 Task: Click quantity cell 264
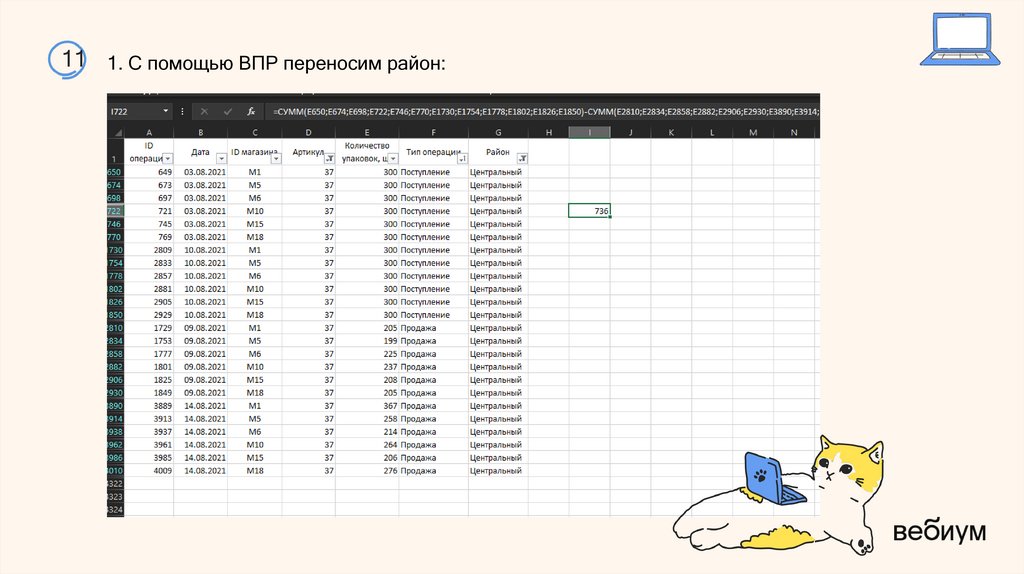coord(367,445)
